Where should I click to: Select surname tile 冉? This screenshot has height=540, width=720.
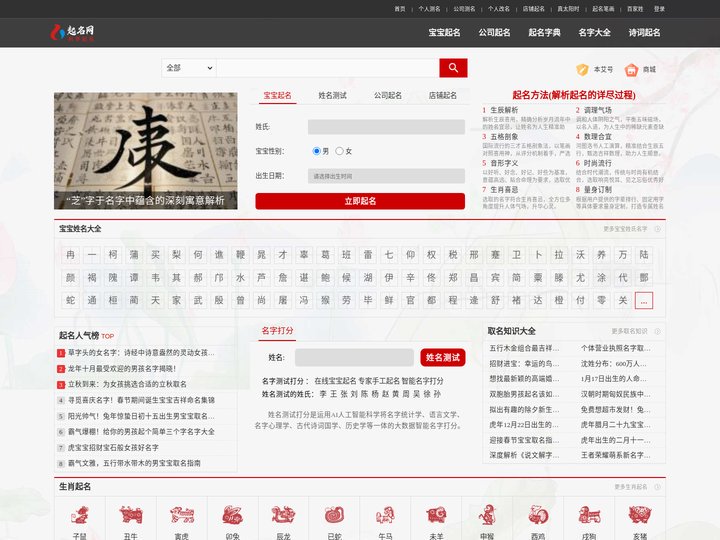70,255
